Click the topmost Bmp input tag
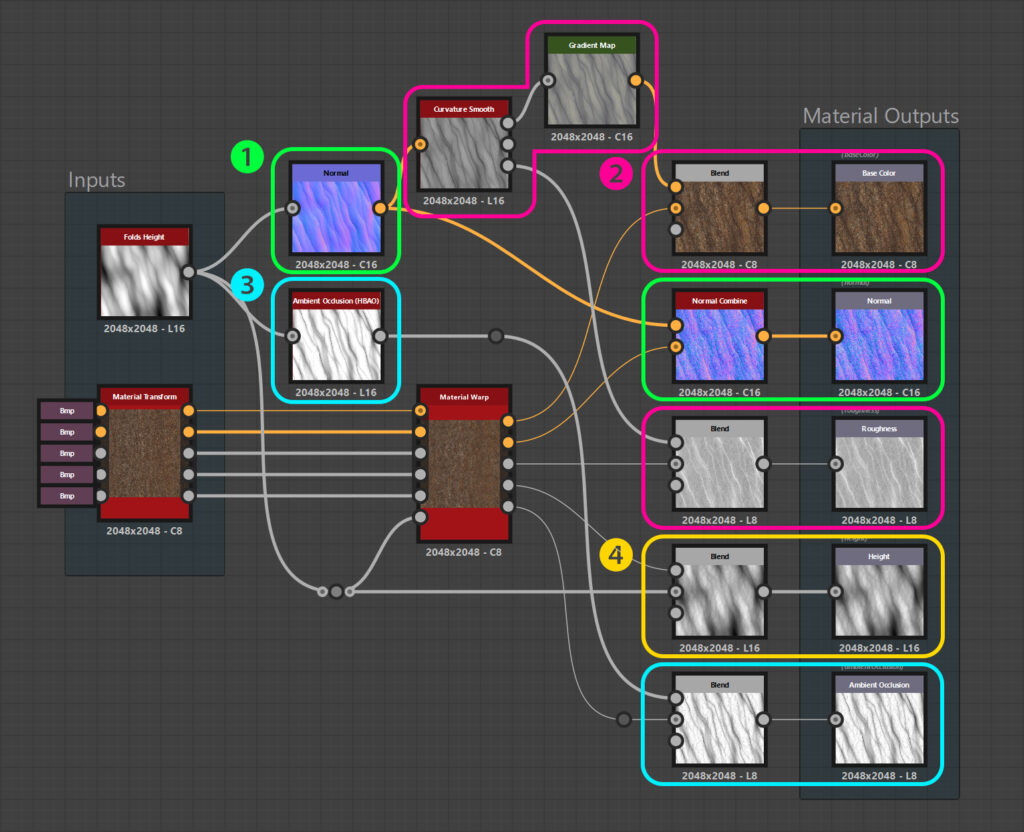 point(67,411)
